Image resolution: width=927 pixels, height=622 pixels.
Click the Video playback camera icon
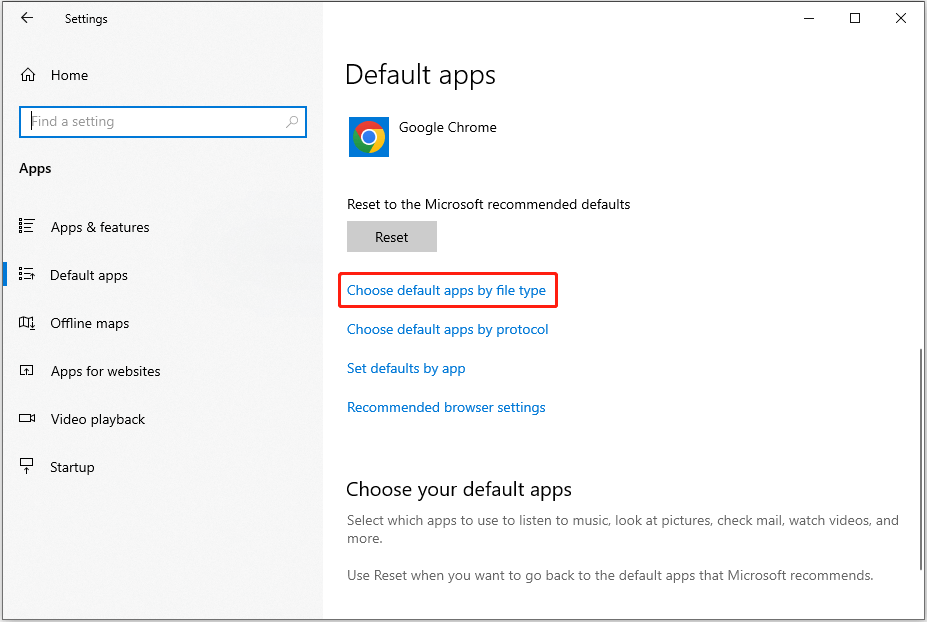coord(27,419)
